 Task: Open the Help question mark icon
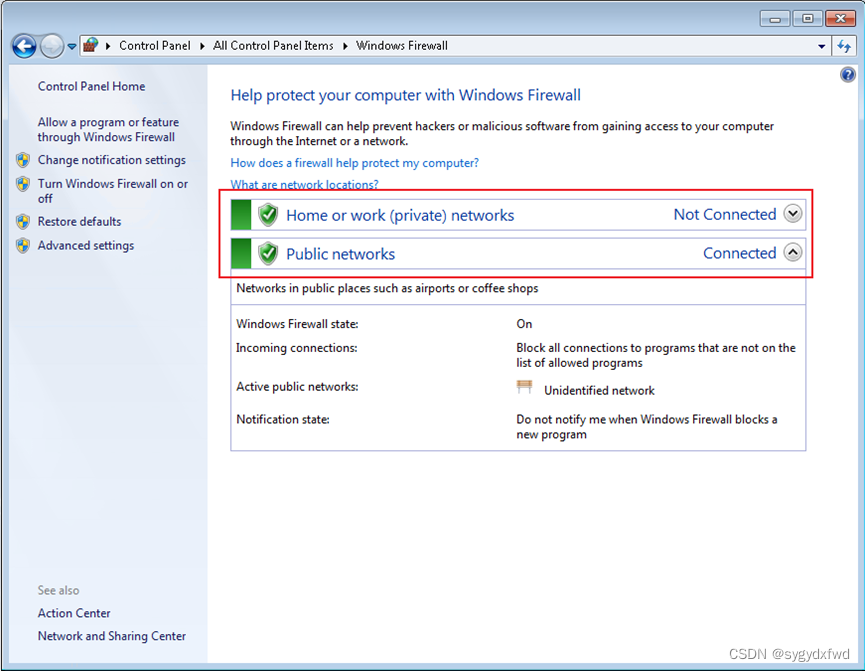pyautogui.click(x=847, y=74)
